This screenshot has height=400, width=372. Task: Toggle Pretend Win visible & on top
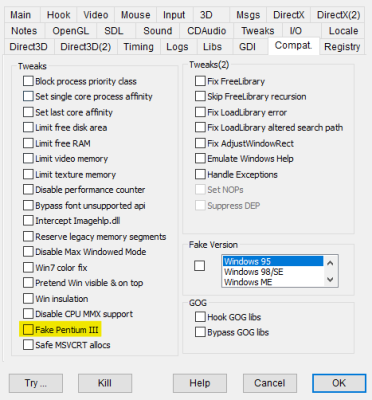click(28, 283)
